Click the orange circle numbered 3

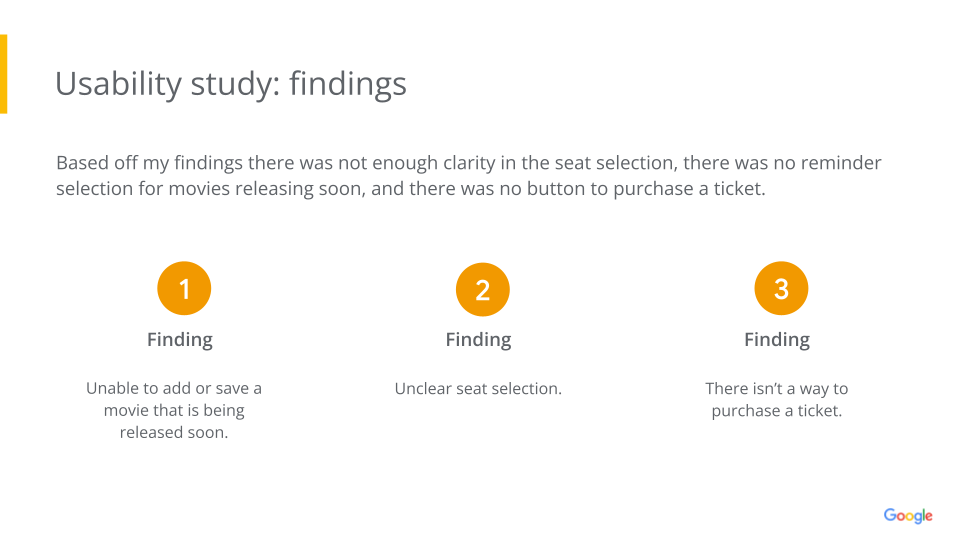click(781, 290)
